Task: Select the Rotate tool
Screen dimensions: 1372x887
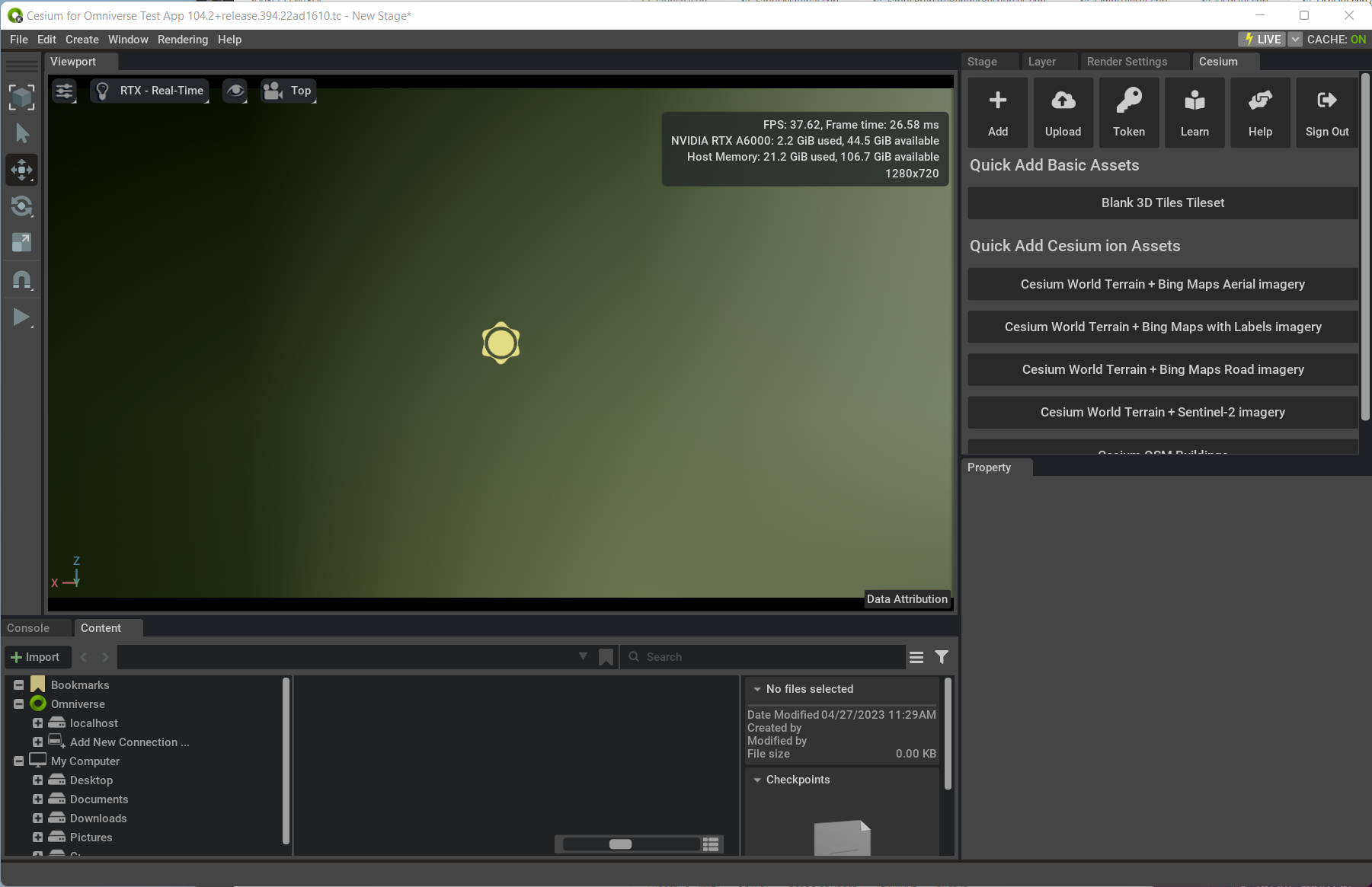Action: tap(21, 206)
